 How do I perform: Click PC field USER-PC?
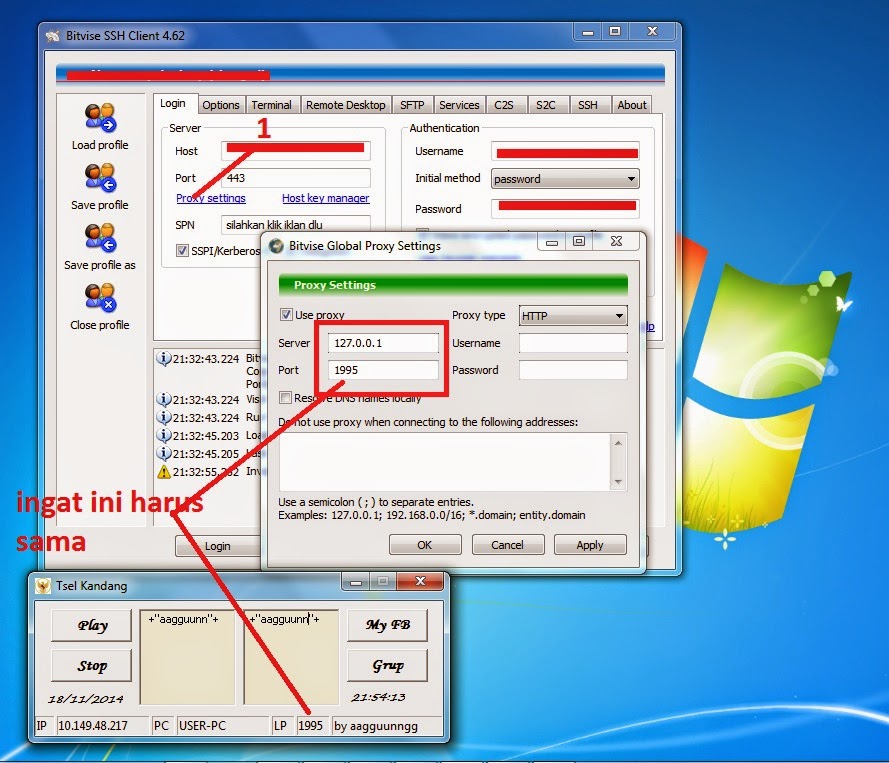click(223, 726)
